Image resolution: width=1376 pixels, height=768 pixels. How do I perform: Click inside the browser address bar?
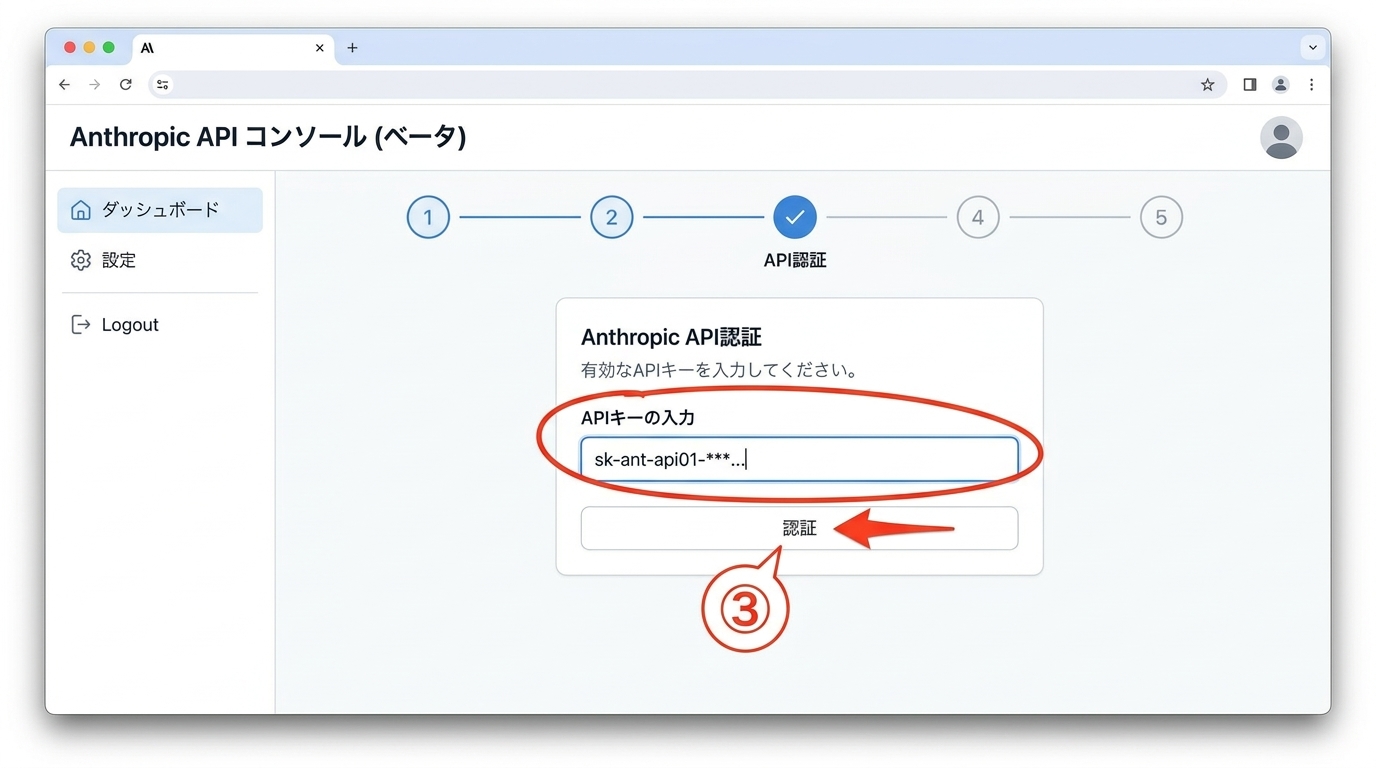pos(600,85)
